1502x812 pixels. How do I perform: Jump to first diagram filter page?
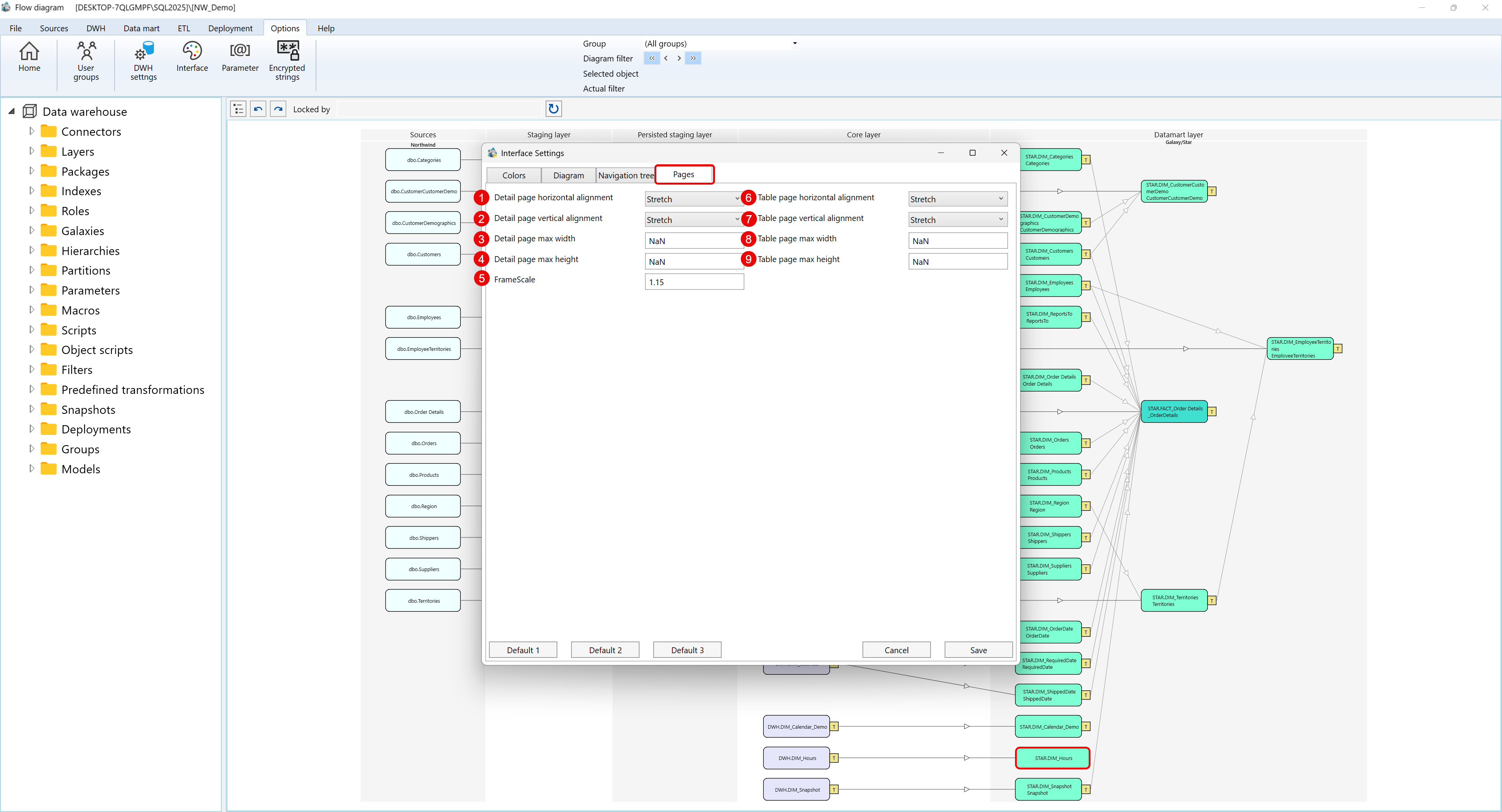651,58
